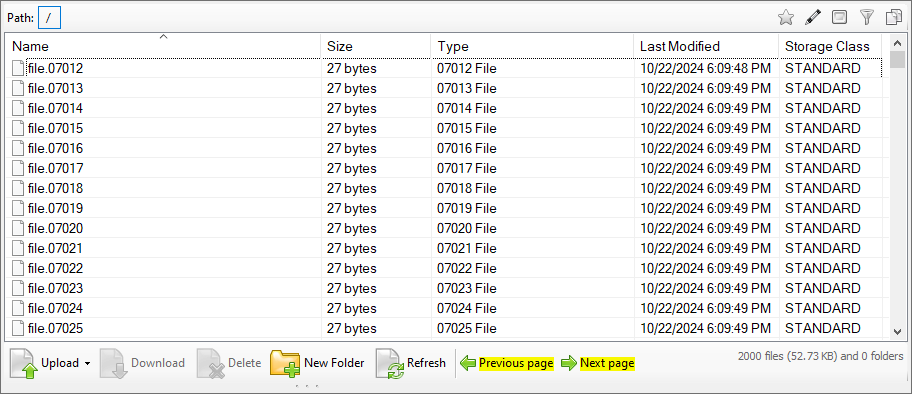912x394 pixels.
Task: Open the filter funnel icon
Action: [867, 18]
